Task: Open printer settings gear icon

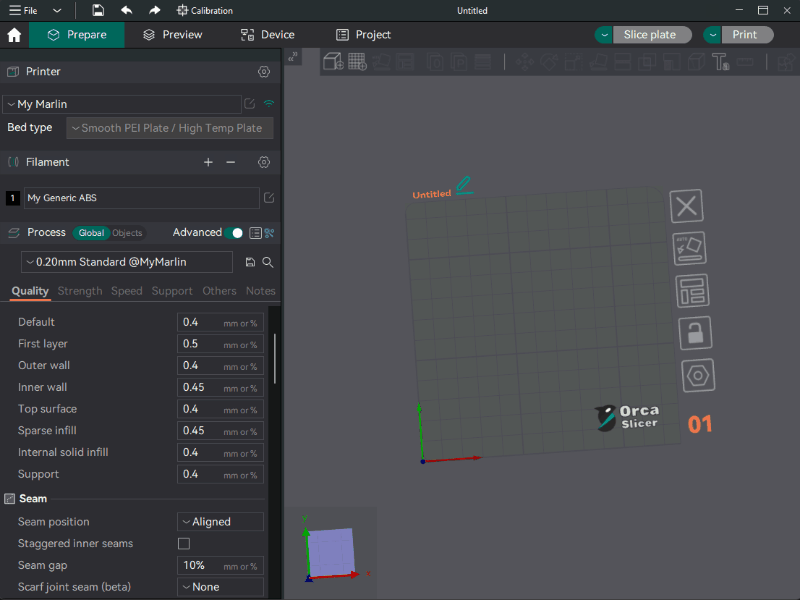Action: point(264,72)
